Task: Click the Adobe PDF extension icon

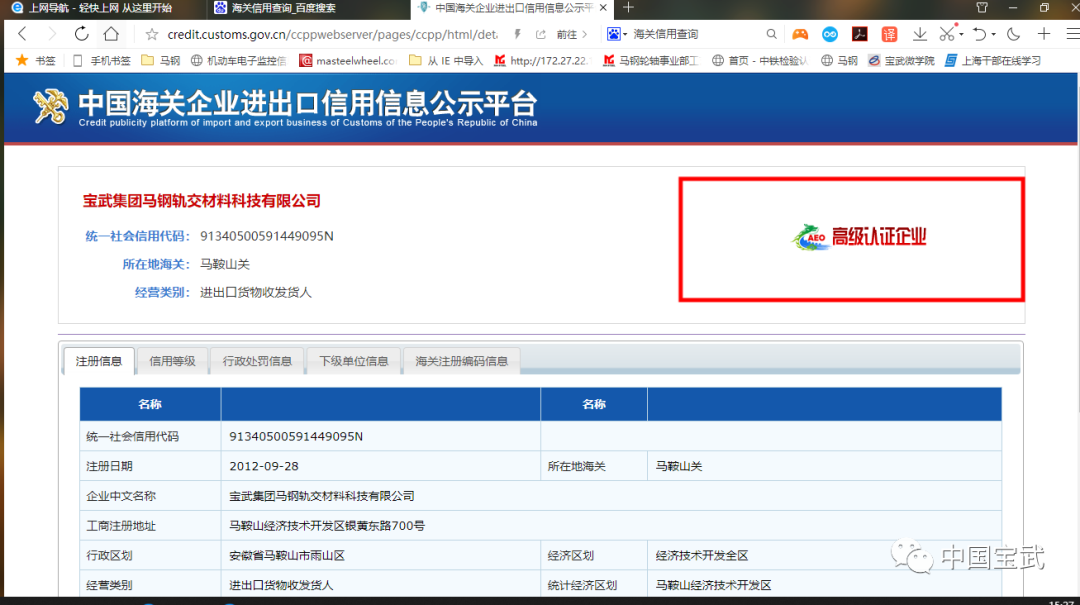Action: (x=860, y=33)
